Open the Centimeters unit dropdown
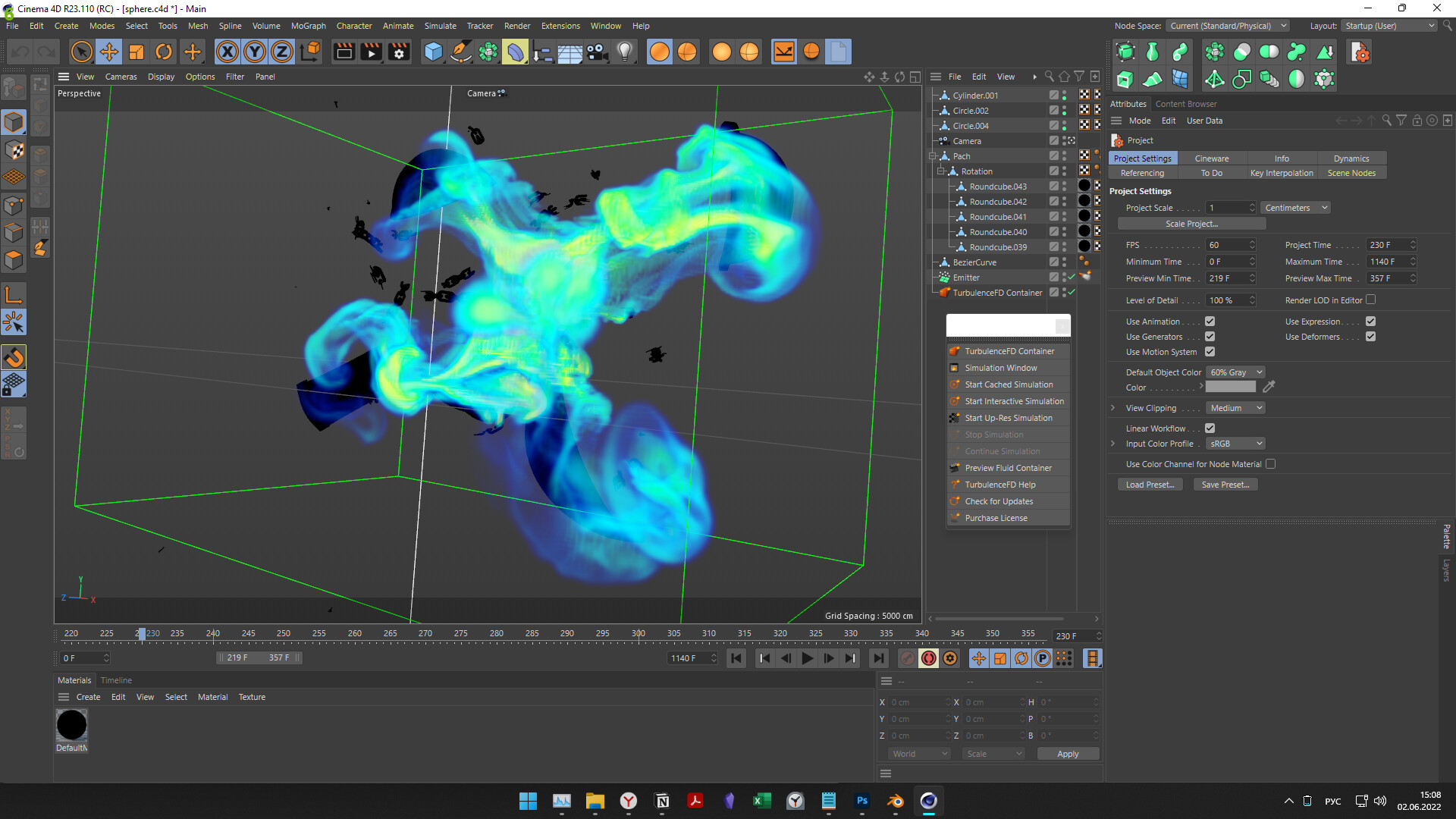1456x819 pixels. click(x=1295, y=208)
